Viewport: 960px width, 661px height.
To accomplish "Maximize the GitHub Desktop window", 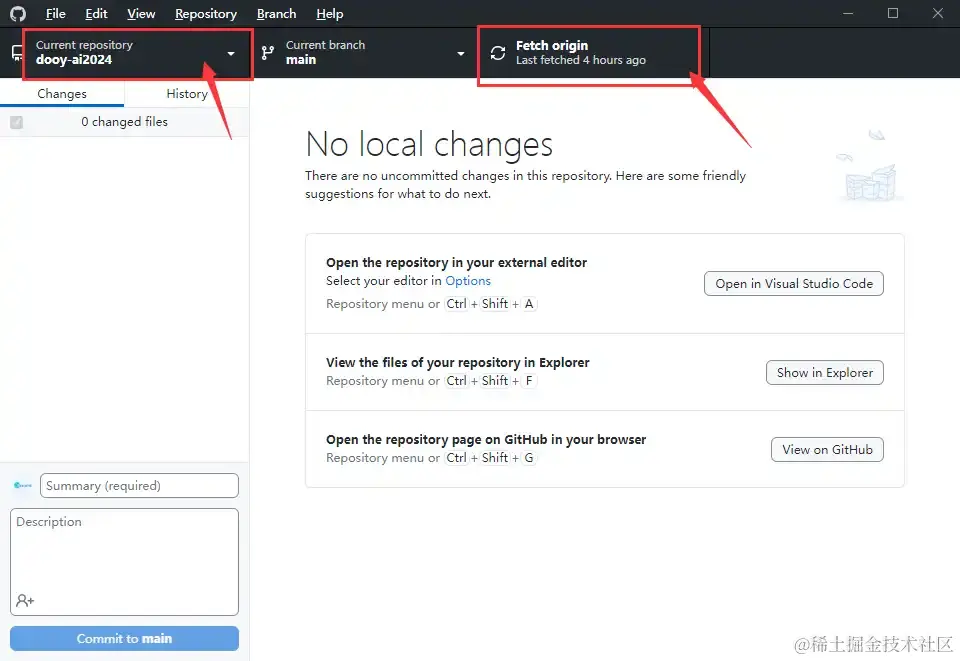I will click(893, 13).
